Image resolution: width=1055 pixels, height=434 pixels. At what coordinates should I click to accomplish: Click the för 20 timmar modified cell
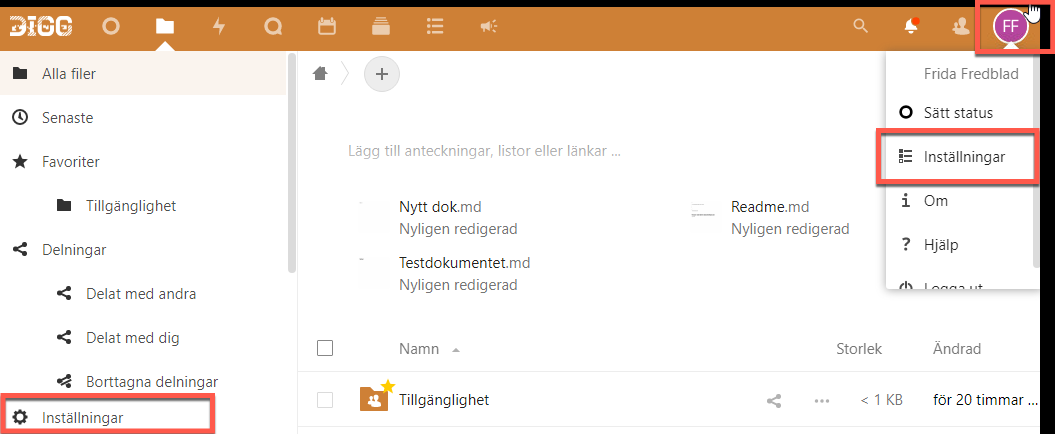[988, 400]
